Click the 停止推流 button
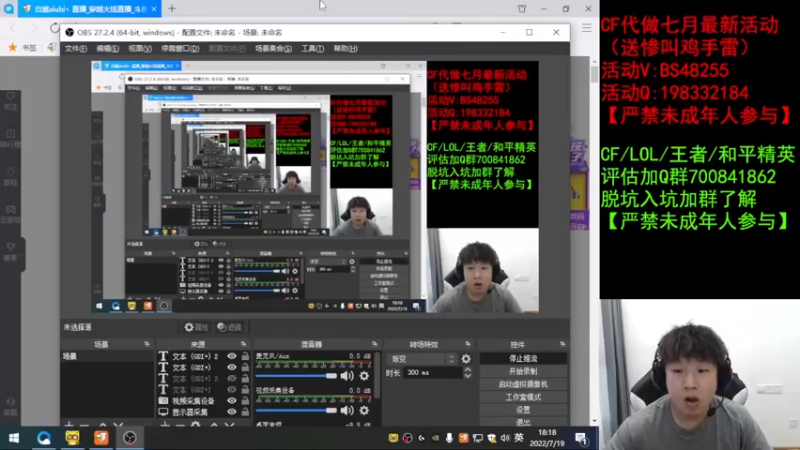Viewport: 800px width, 450px height. click(x=523, y=359)
